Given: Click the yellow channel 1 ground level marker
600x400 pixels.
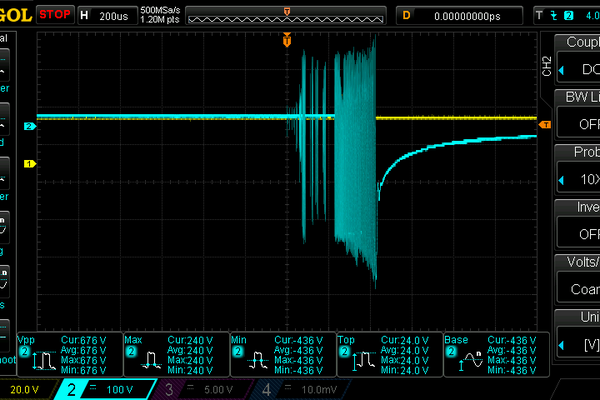Looking at the screenshot, I should pos(30,164).
